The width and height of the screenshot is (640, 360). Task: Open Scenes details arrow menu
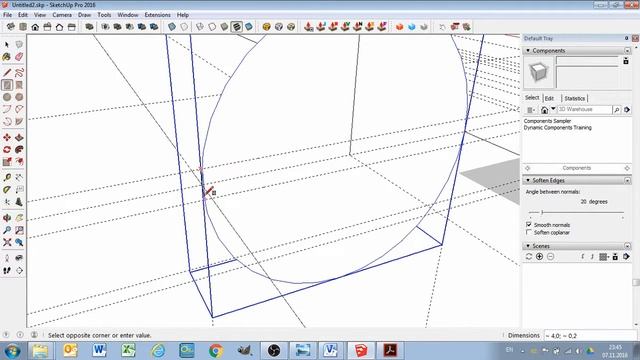click(627, 257)
